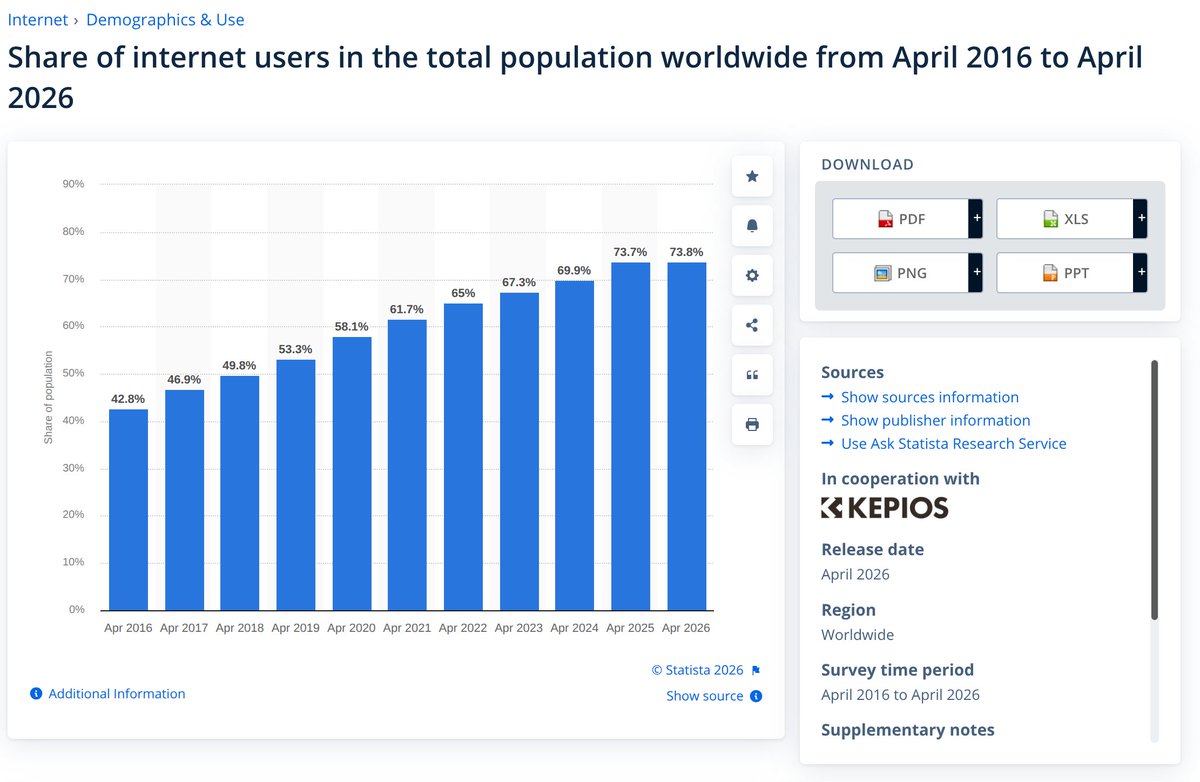1200x782 pixels.
Task: Click the sidebar panel scrollbar
Action: (1155, 490)
